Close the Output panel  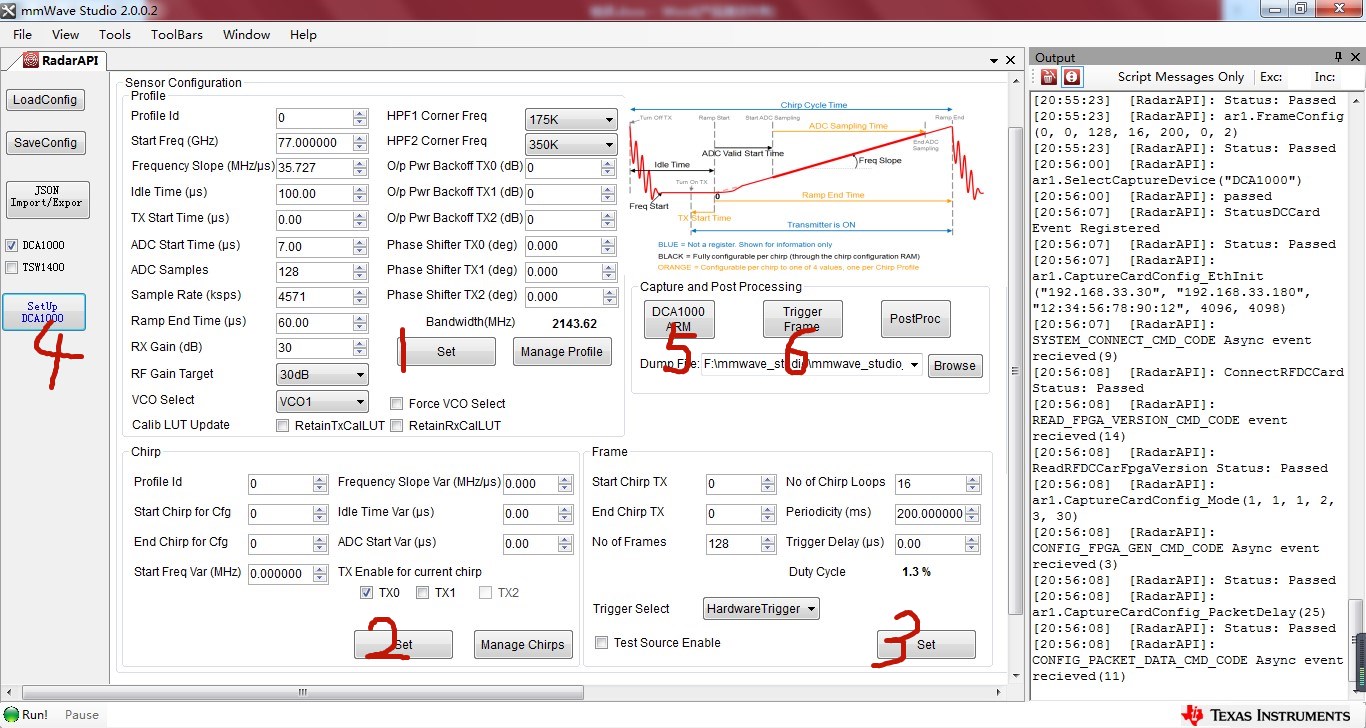point(1353,57)
